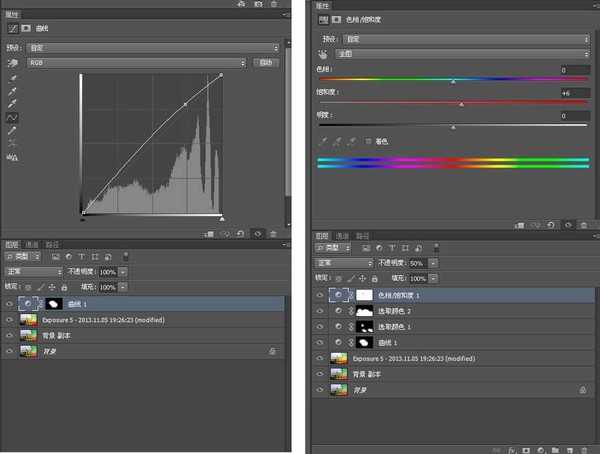The height and width of the screenshot is (454, 600).
Task: Reset Curves adjustment to defaults
Action: (241, 233)
